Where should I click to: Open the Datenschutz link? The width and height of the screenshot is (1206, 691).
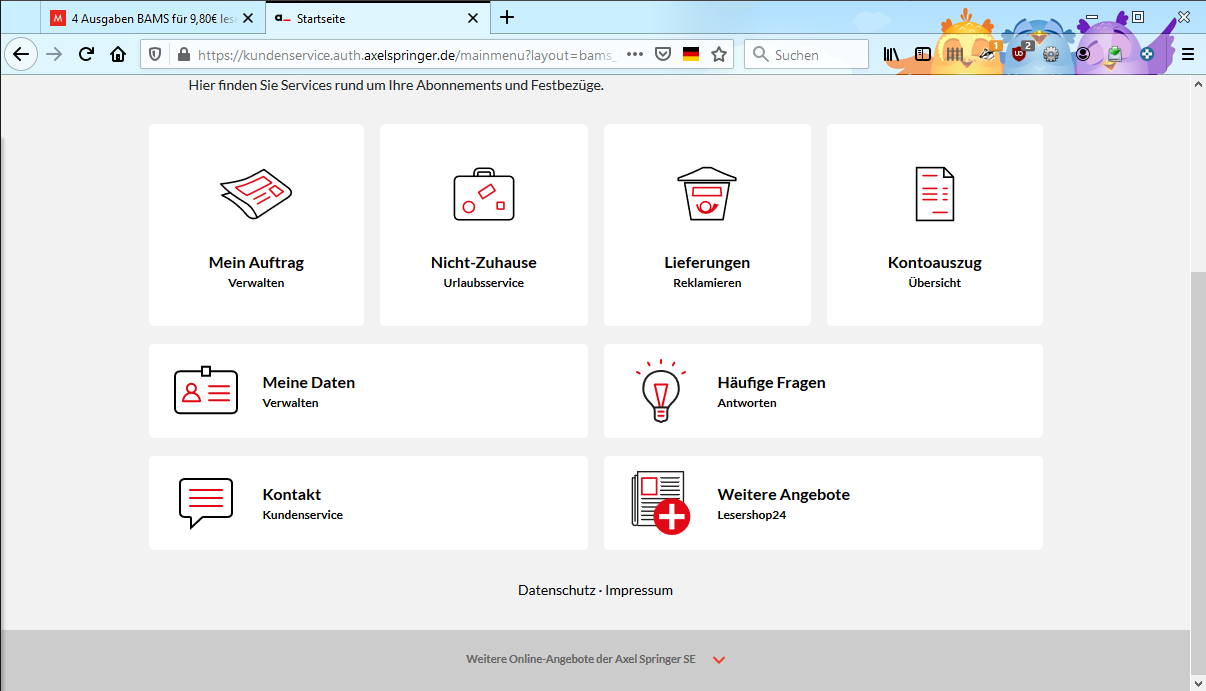(x=556, y=590)
